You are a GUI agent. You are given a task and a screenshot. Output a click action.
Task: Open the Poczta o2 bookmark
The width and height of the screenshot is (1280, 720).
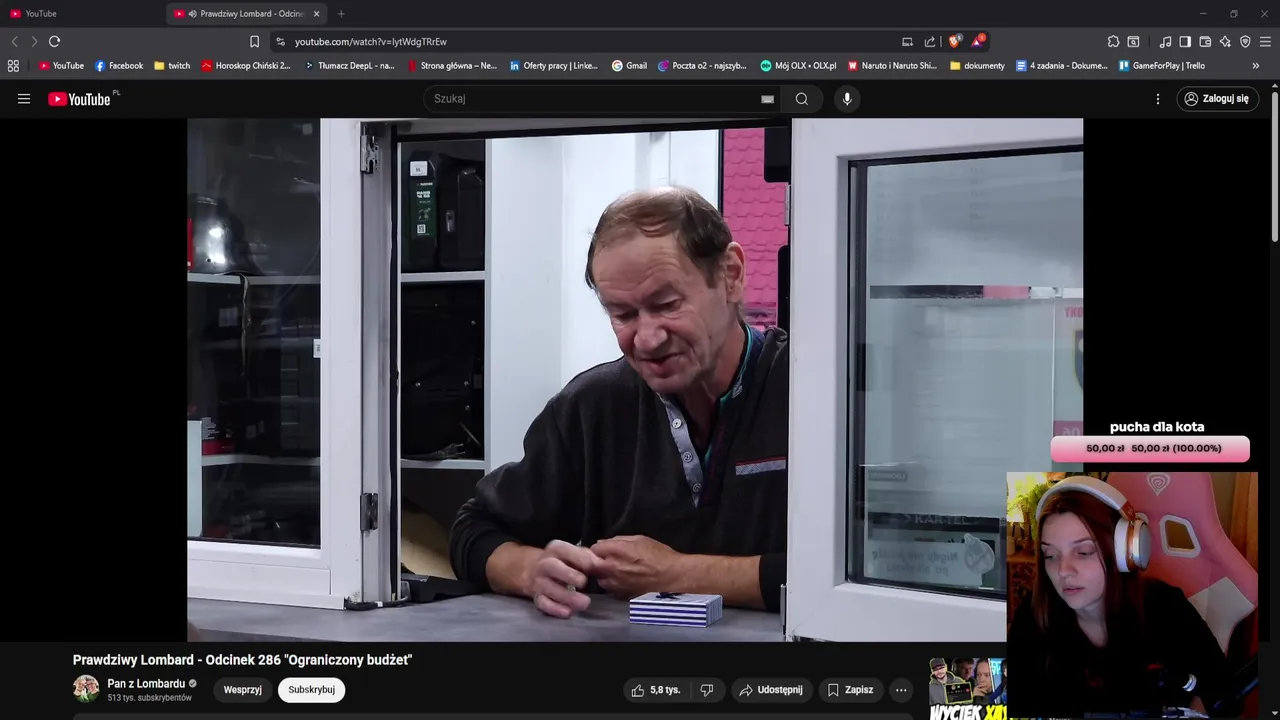click(x=702, y=66)
